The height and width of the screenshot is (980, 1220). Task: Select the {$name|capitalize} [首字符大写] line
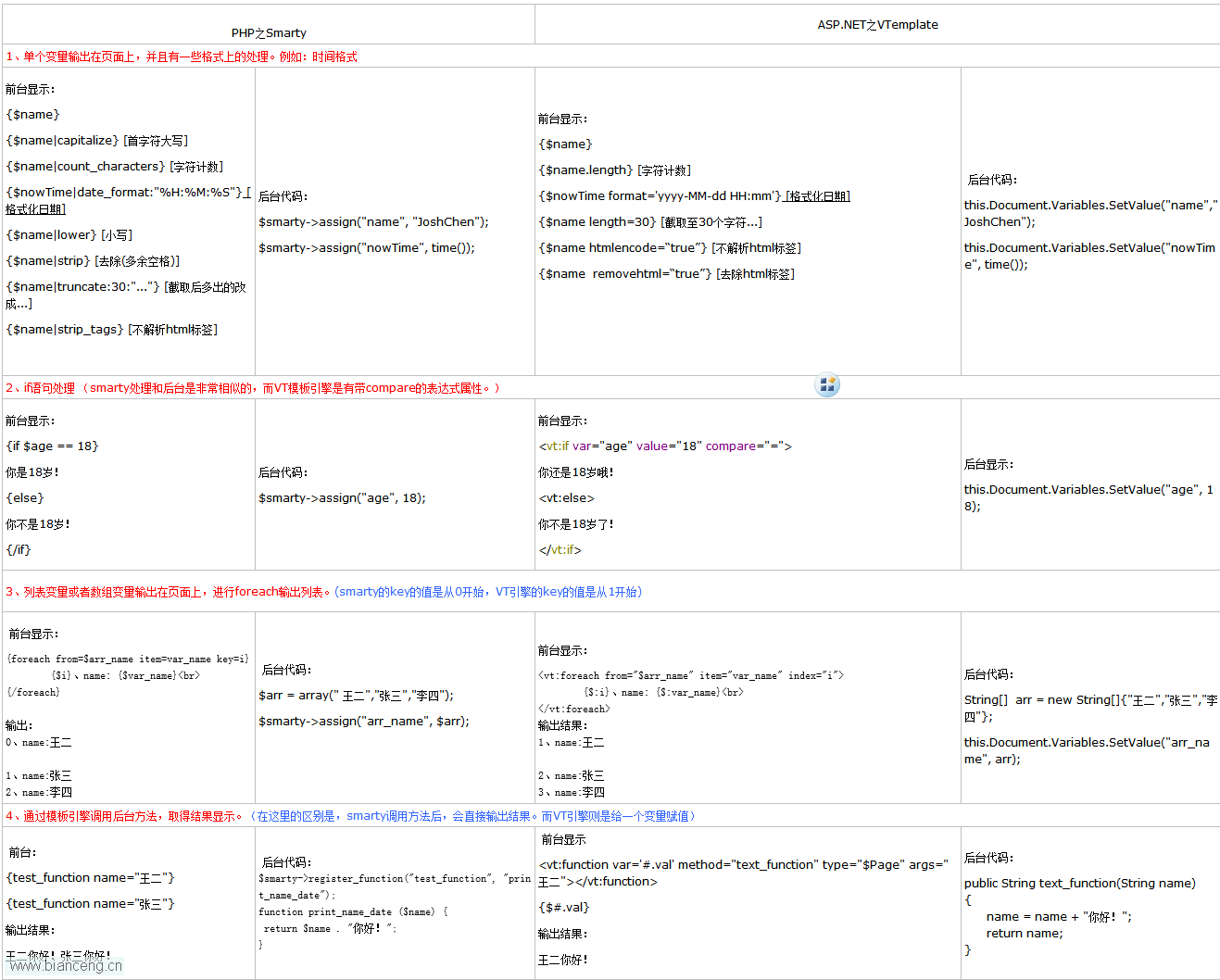click(x=97, y=141)
